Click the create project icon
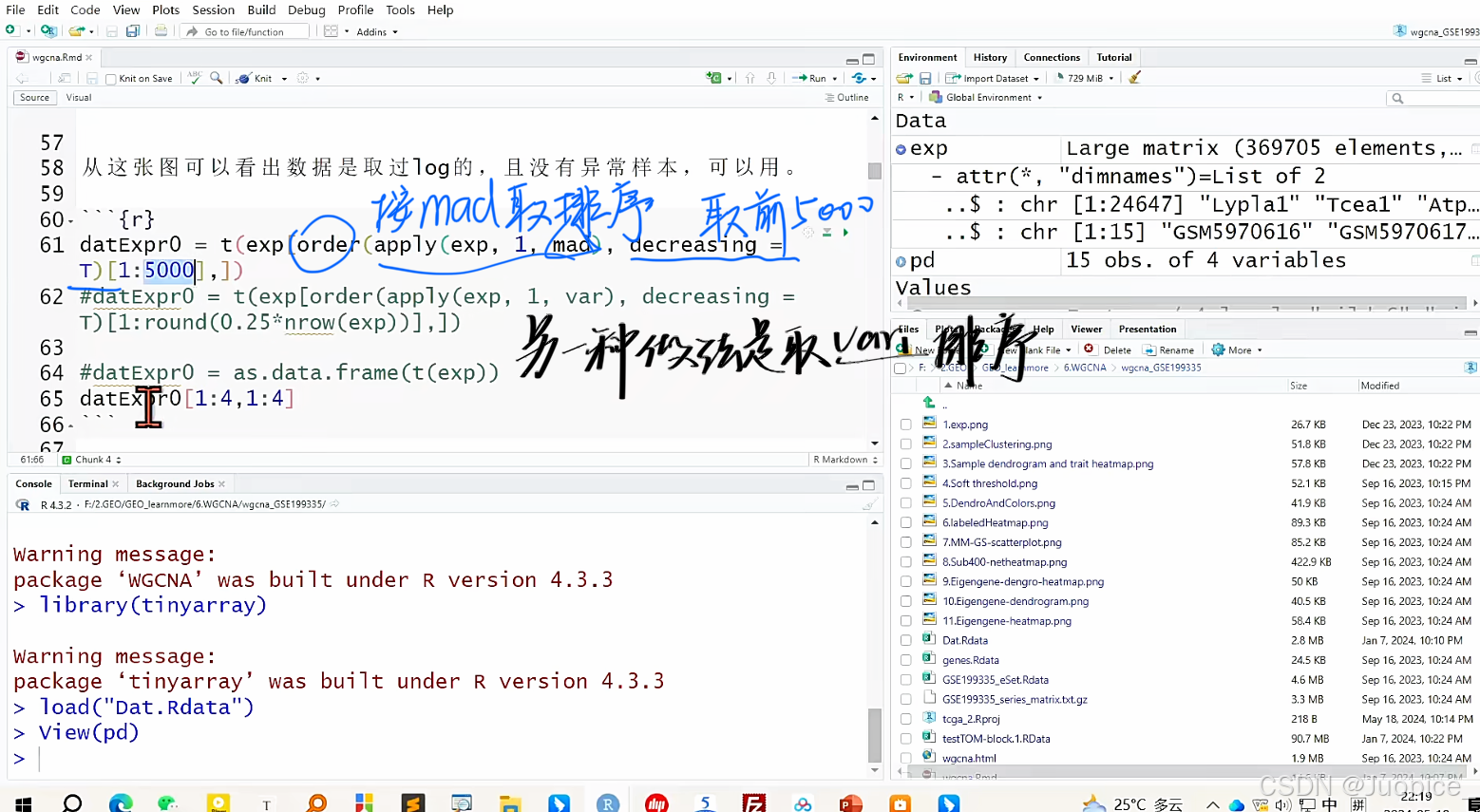 (x=48, y=31)
